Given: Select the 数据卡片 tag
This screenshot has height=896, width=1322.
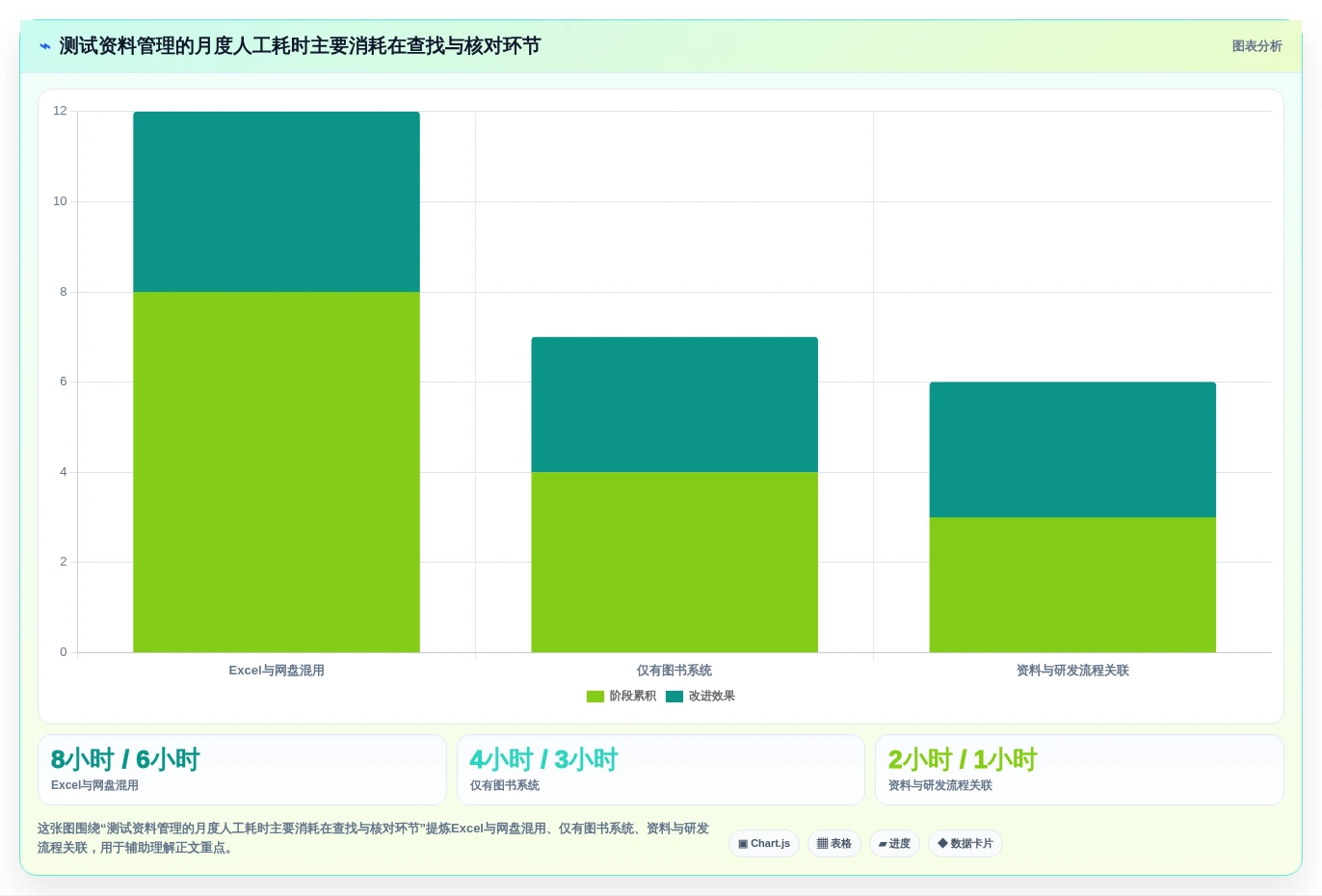Looking at the screenshot, I should click(965, 844).
